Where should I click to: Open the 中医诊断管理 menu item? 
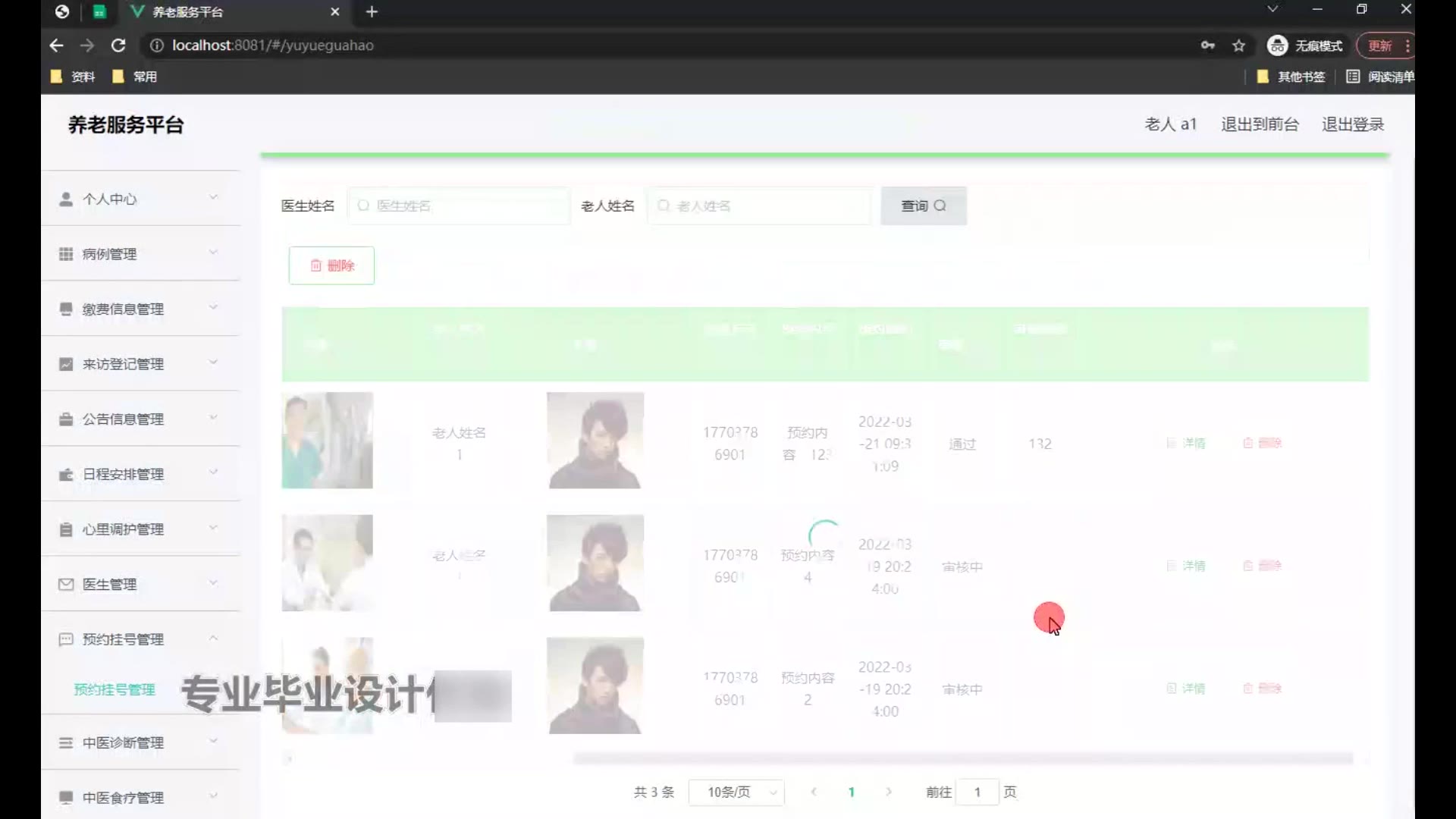click(123, 743)
